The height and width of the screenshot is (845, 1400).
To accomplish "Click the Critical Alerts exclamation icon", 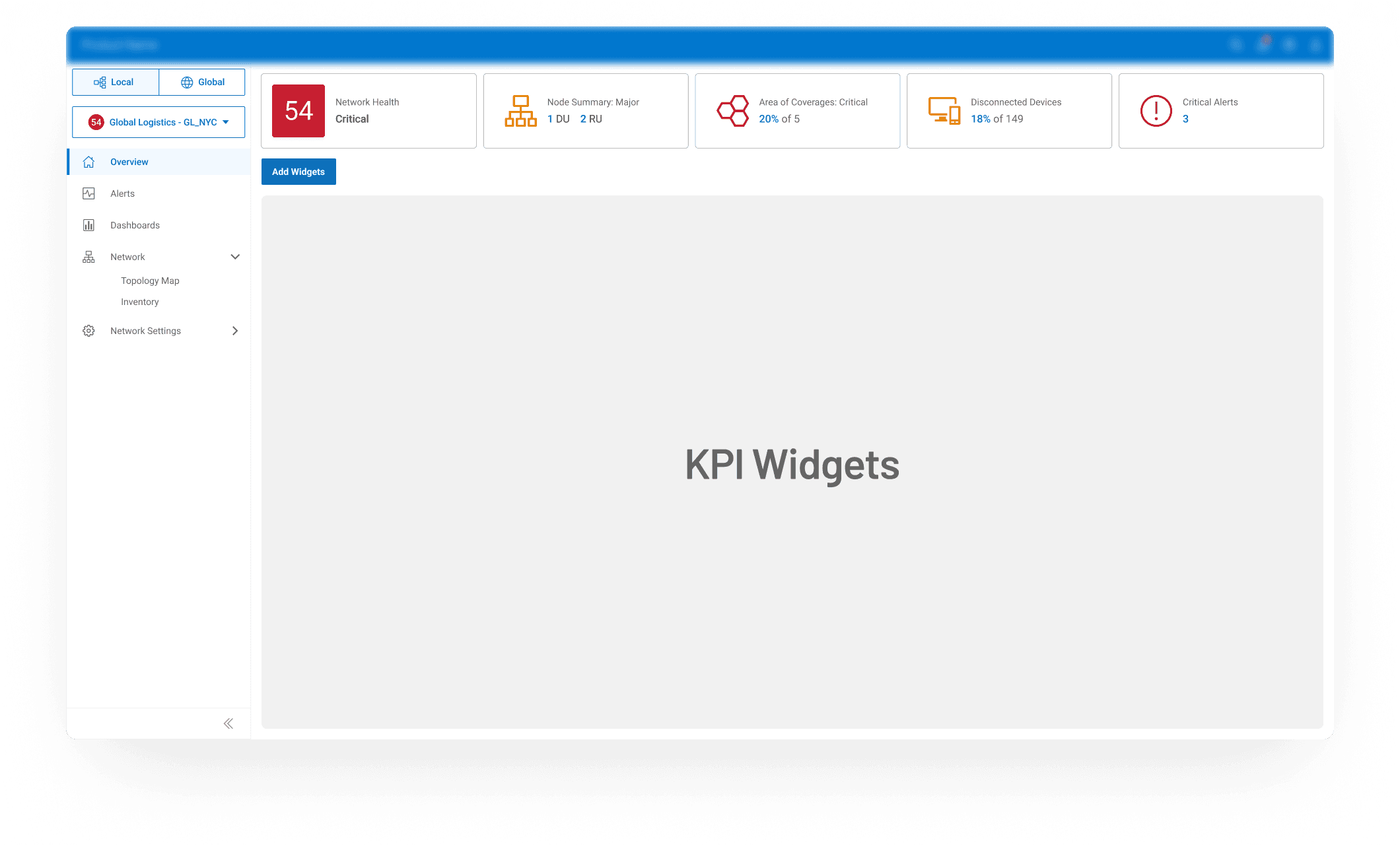I will pos(1156,111).
